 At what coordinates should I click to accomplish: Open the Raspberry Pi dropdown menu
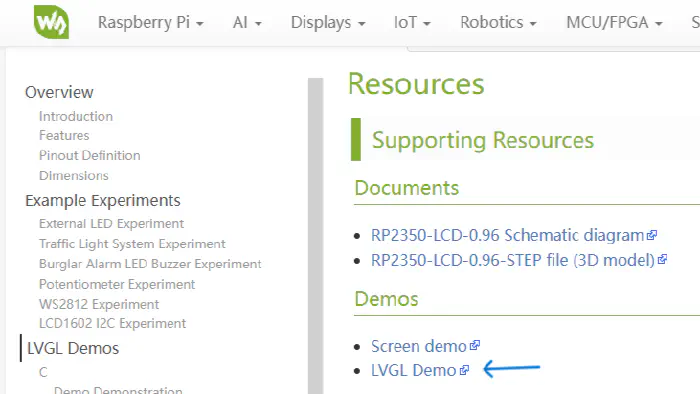tap(150, 22)
